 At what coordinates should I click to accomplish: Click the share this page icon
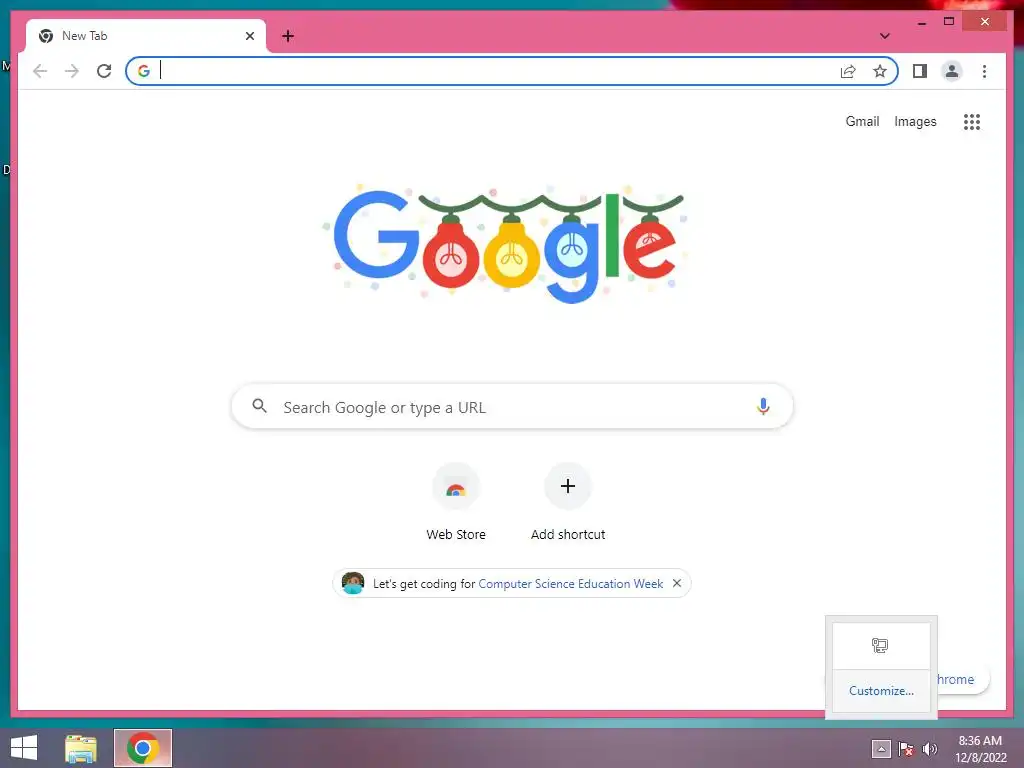click(848, 71)
